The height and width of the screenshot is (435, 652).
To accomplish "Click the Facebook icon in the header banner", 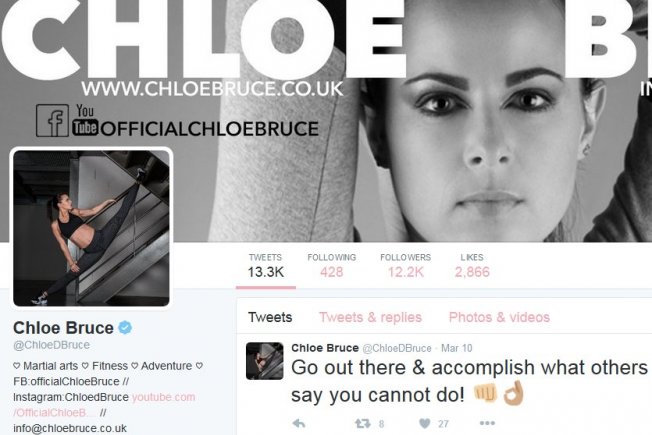I will pos(52,121).
